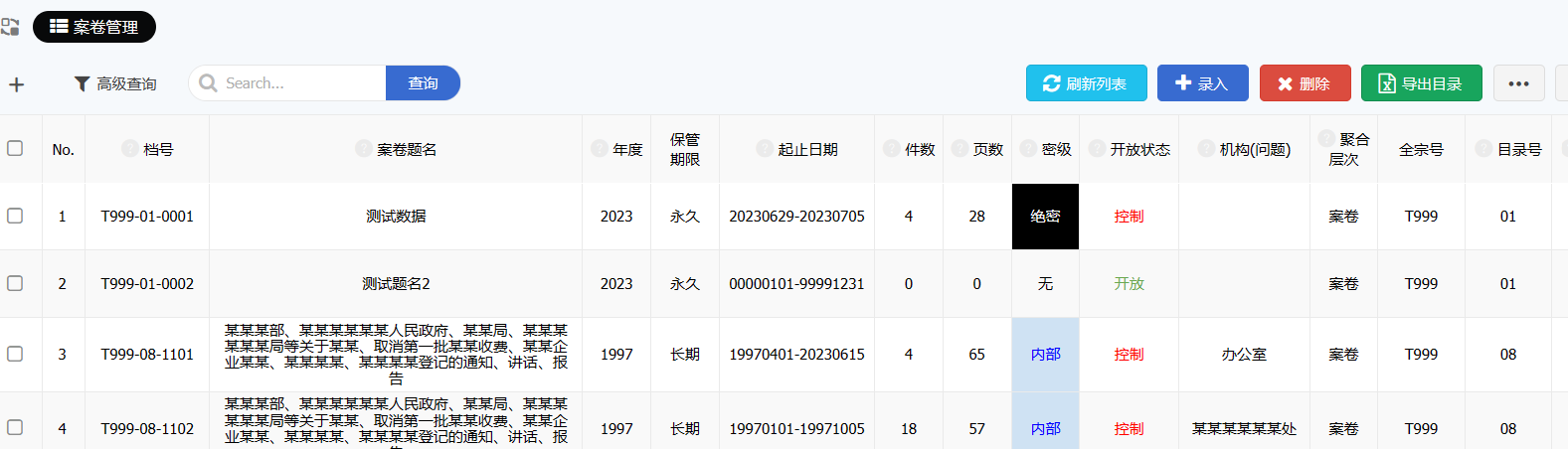Click the No. column header

coord(64,149)
